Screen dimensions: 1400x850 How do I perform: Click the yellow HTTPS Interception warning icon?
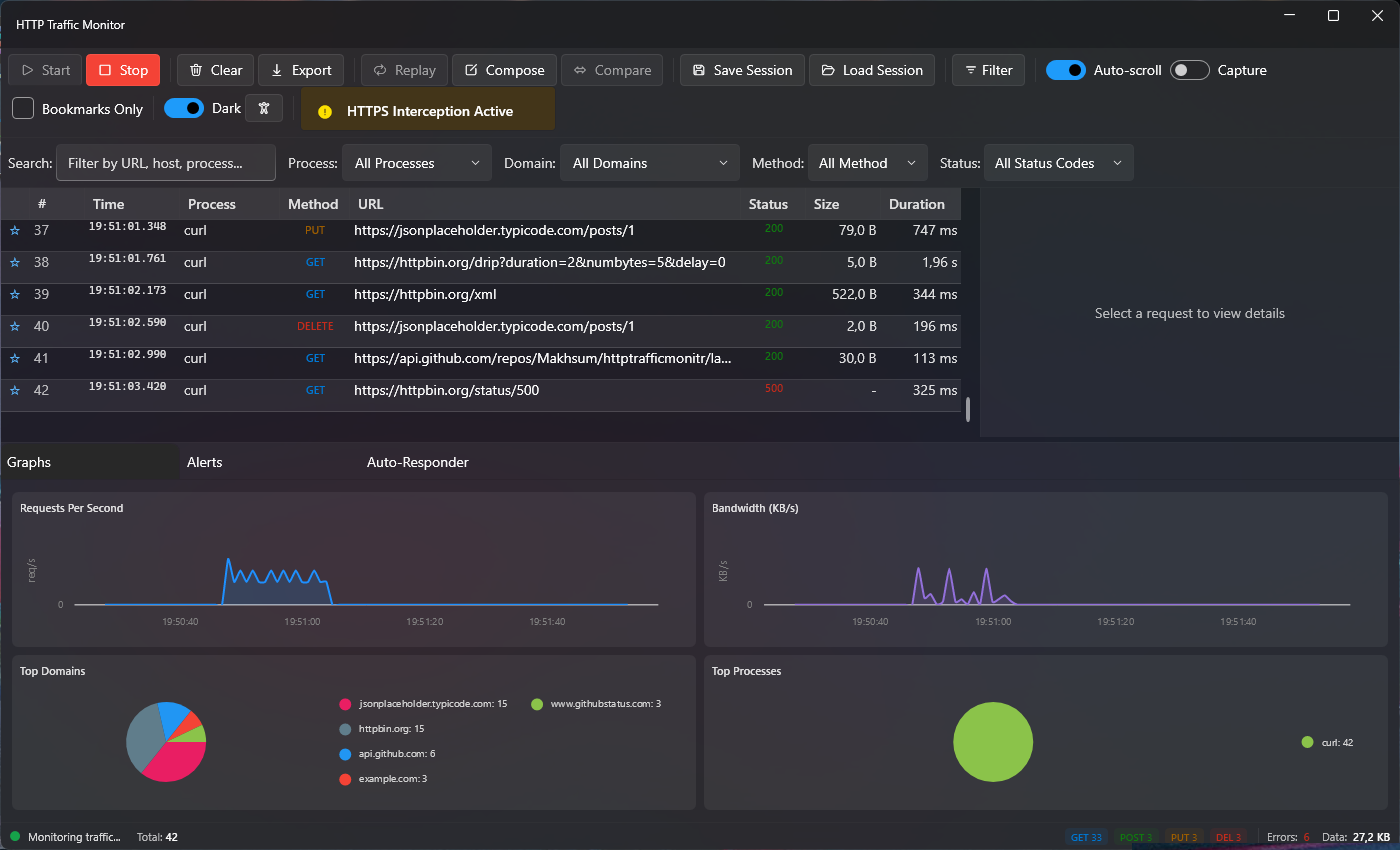tap(324, 112)
